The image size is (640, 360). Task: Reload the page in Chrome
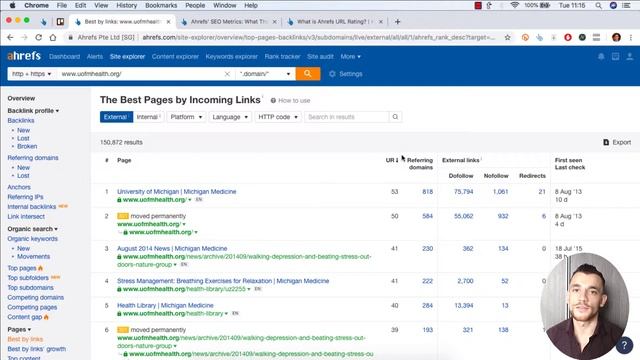pyautogui.click(x=38, y=38)
